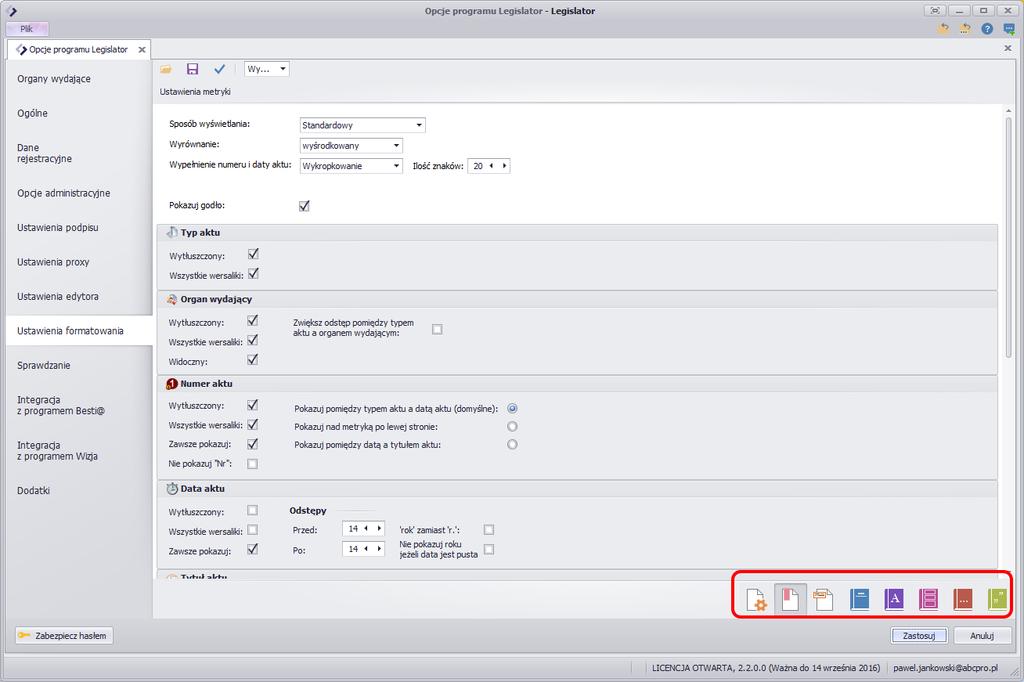Image resolution: width=1024 pixels, height=682 pixels.
Task: Switch to the Ogólne section
Action: click(33, 114)
